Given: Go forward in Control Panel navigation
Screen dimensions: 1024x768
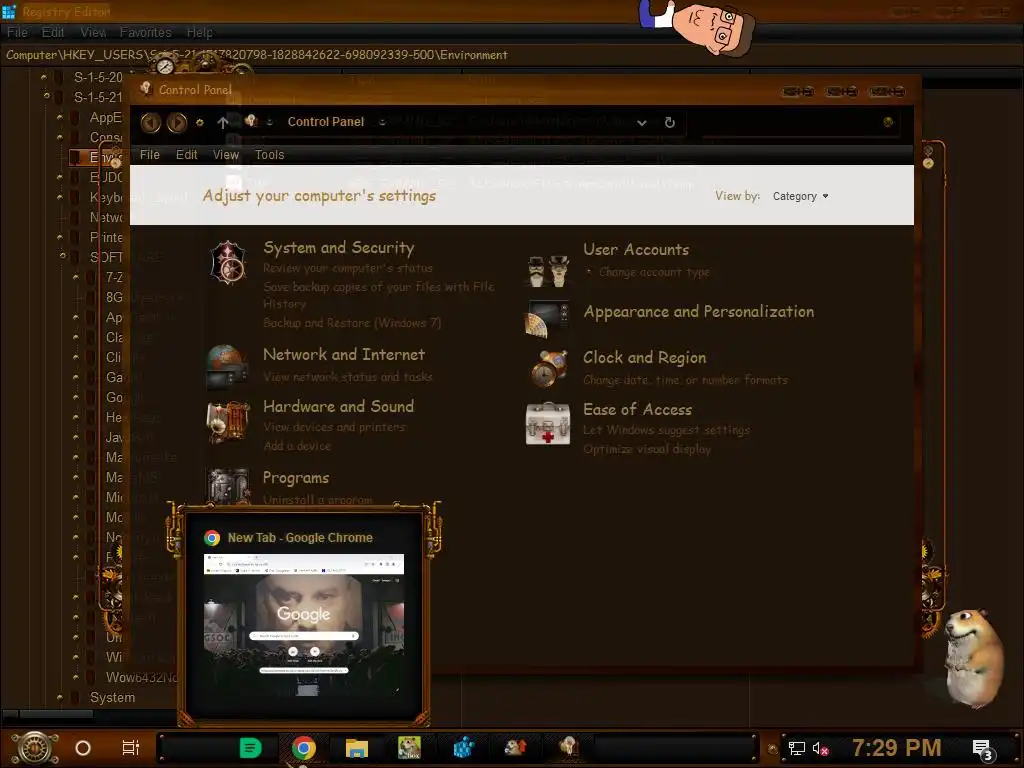Looking at the screenshot, I should (x=176, y=122).
